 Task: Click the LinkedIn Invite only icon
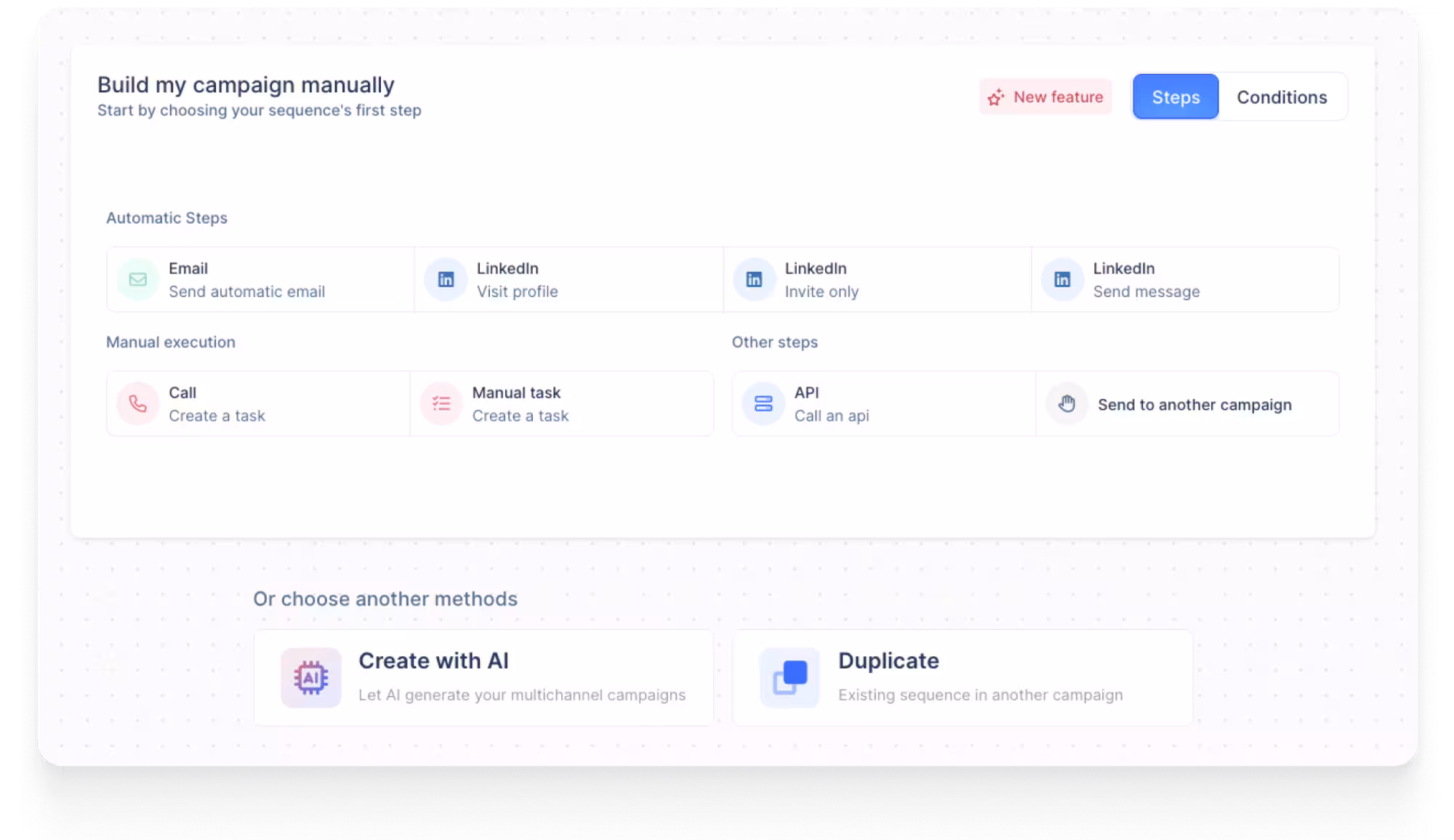click(754, 280)
